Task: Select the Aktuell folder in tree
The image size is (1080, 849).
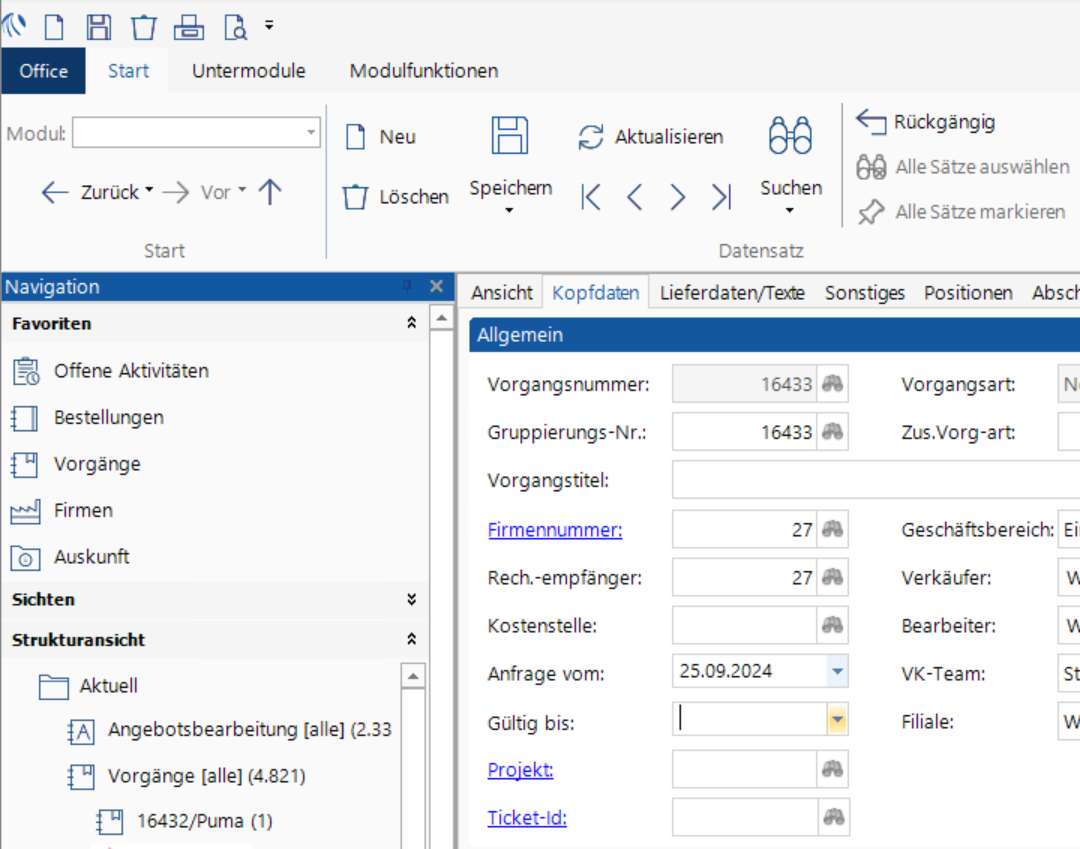Action: tap(88, 686)
